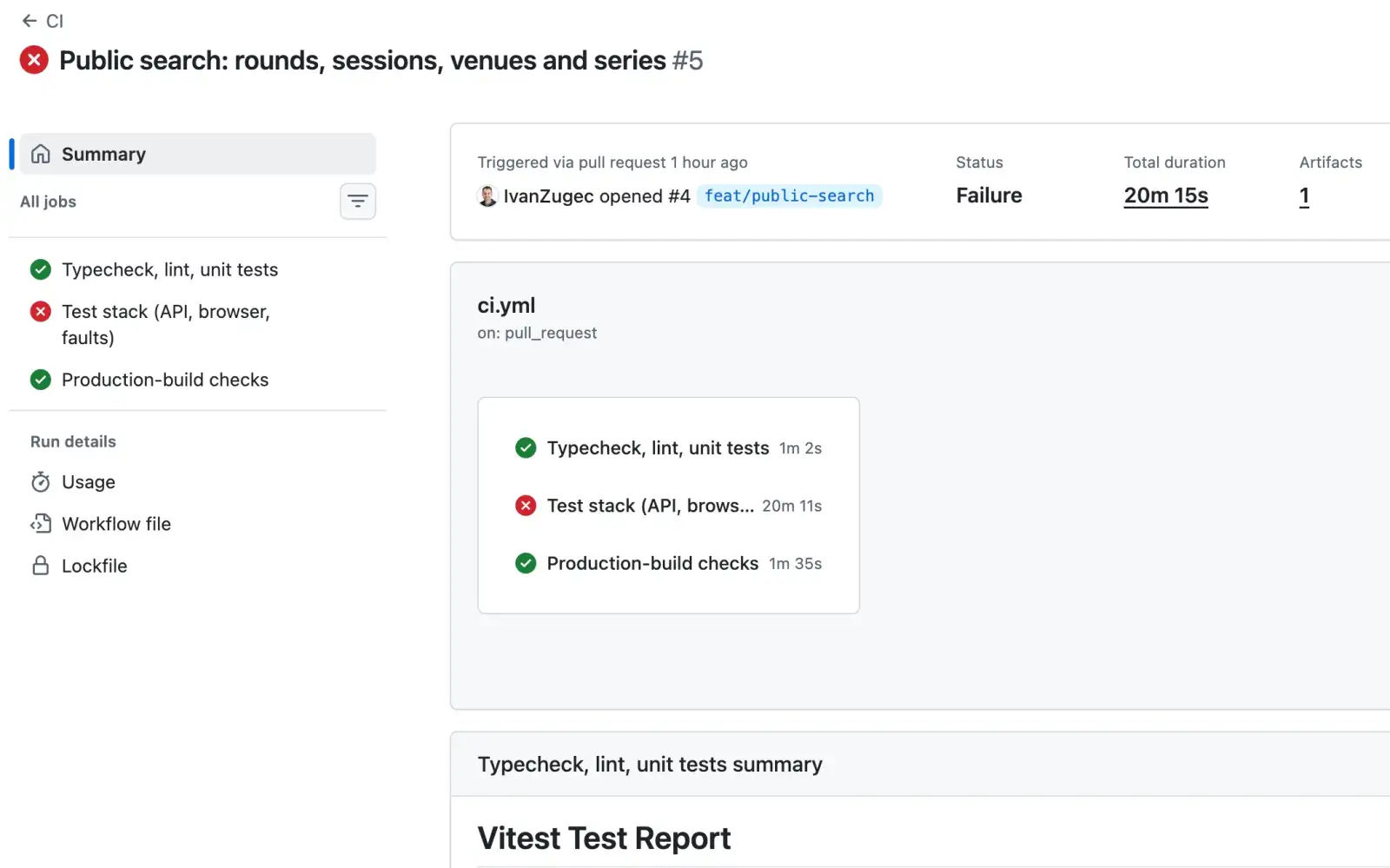Click the Lockfile padlock icon
Screen dimensions: 1390x868
click(x=41, y=566)
